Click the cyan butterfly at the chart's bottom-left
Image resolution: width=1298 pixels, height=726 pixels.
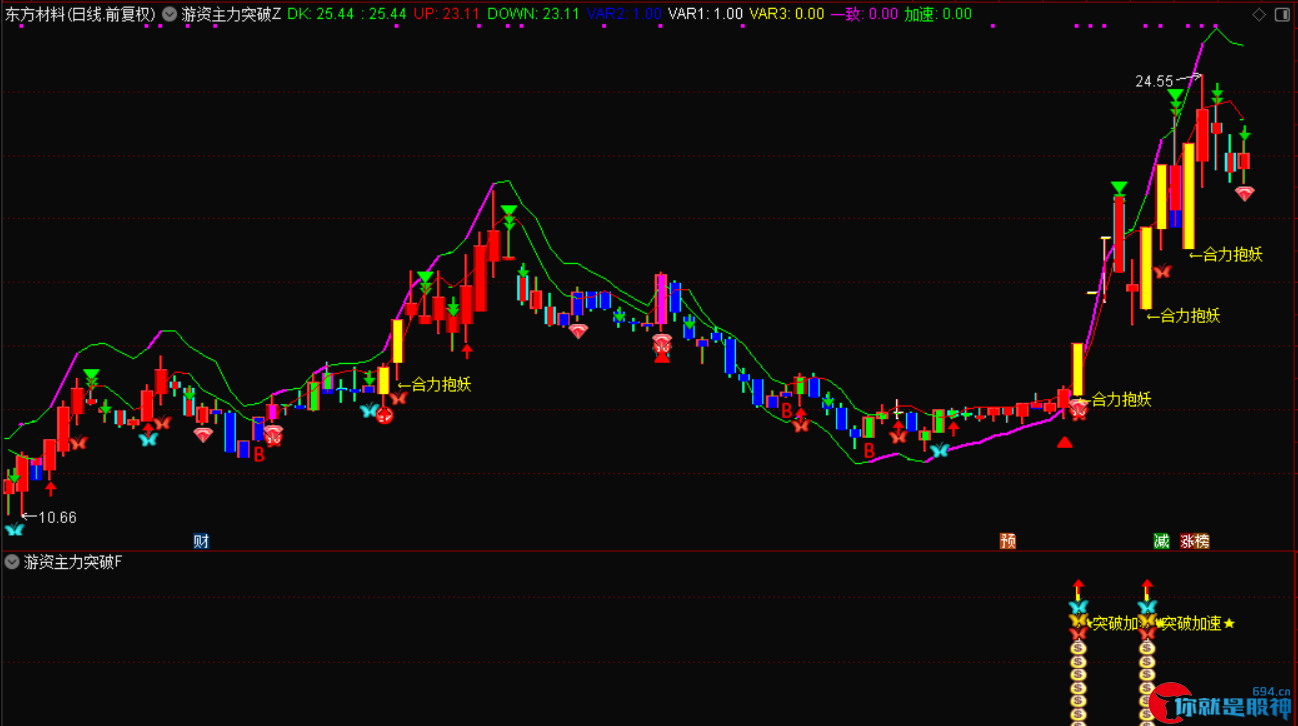click(14, 529)
